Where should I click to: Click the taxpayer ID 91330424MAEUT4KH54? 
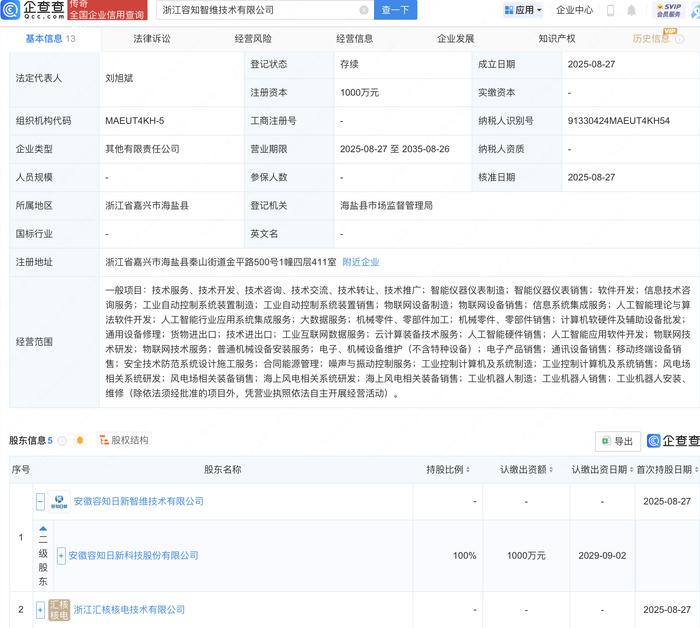click(619, 121)
